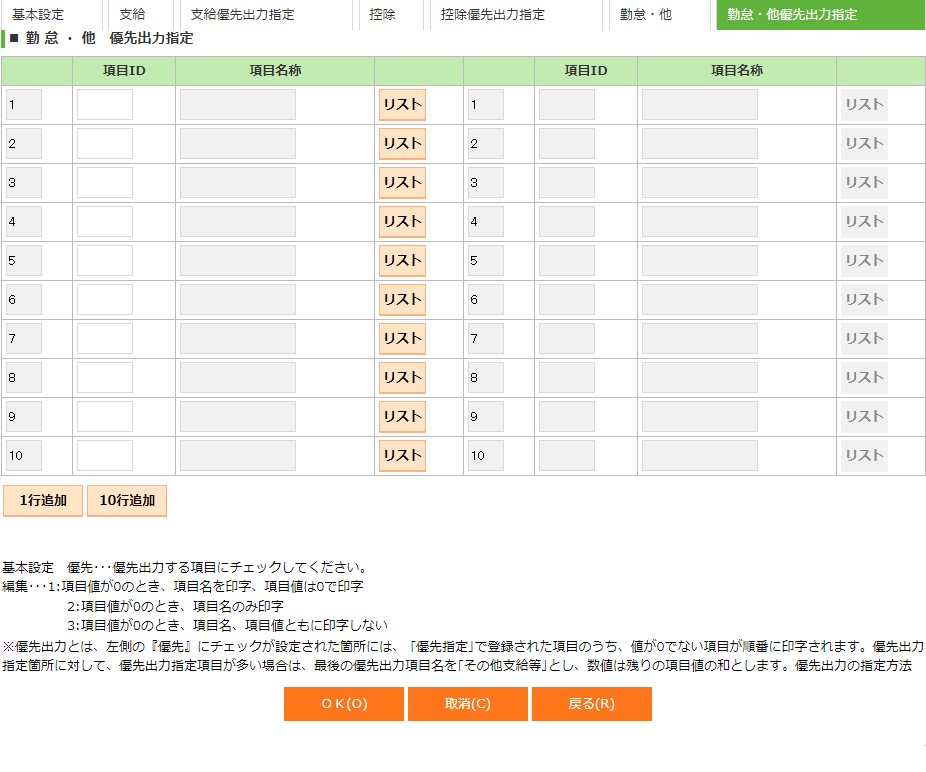Open the 控除優先出力指定 tab
Screen dimensions: 926x772
(x=493, y=15)
